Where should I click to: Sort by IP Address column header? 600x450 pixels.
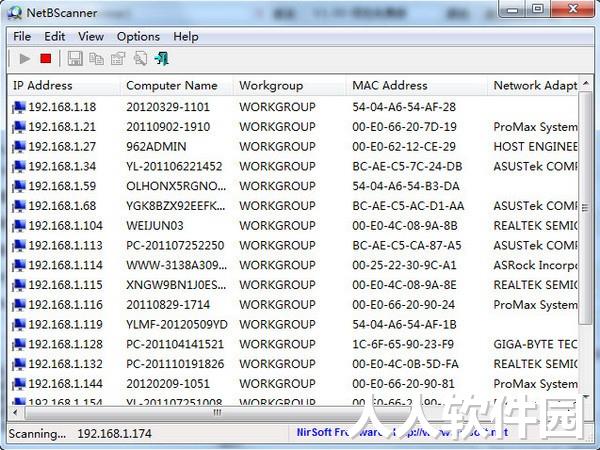pyautogui.click(x=64, y=85)
